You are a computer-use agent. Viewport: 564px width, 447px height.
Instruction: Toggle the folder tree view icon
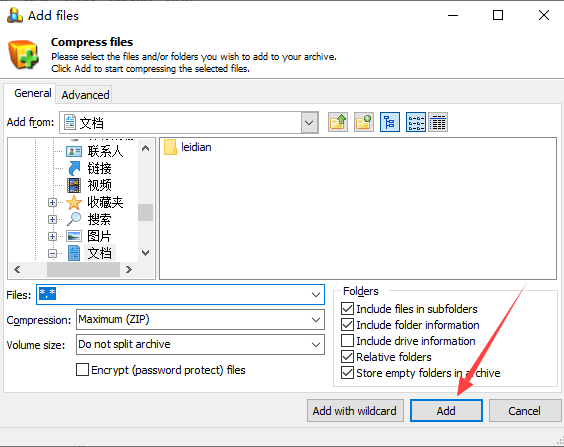tap(390, 122)
